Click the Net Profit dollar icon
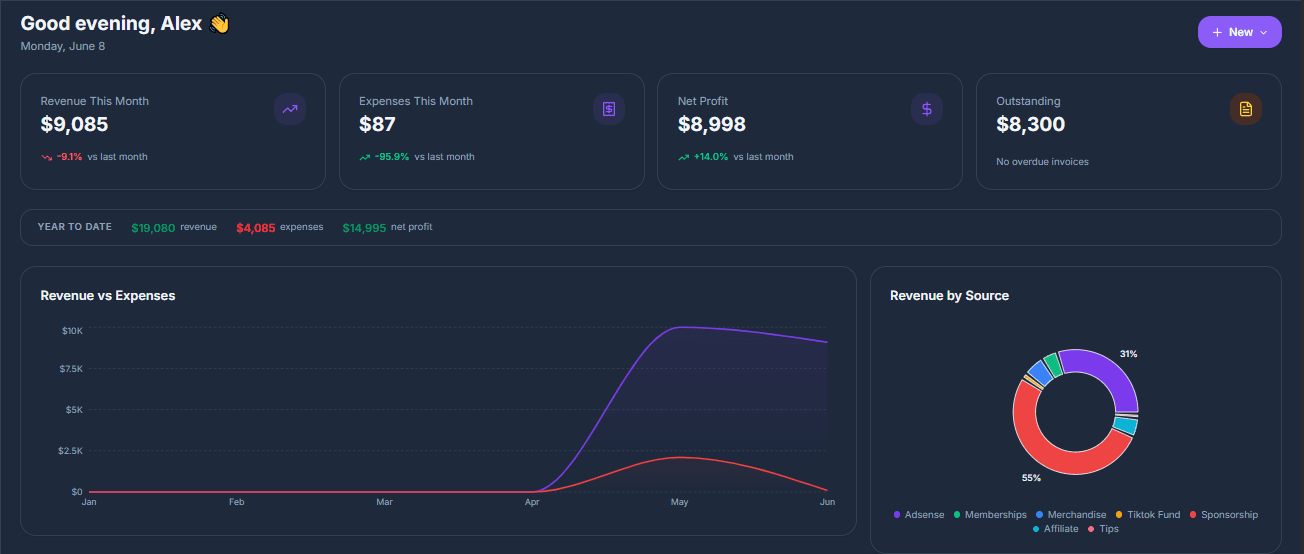The width and height of the screenshot is (1304, 554). tap(927, 109)
